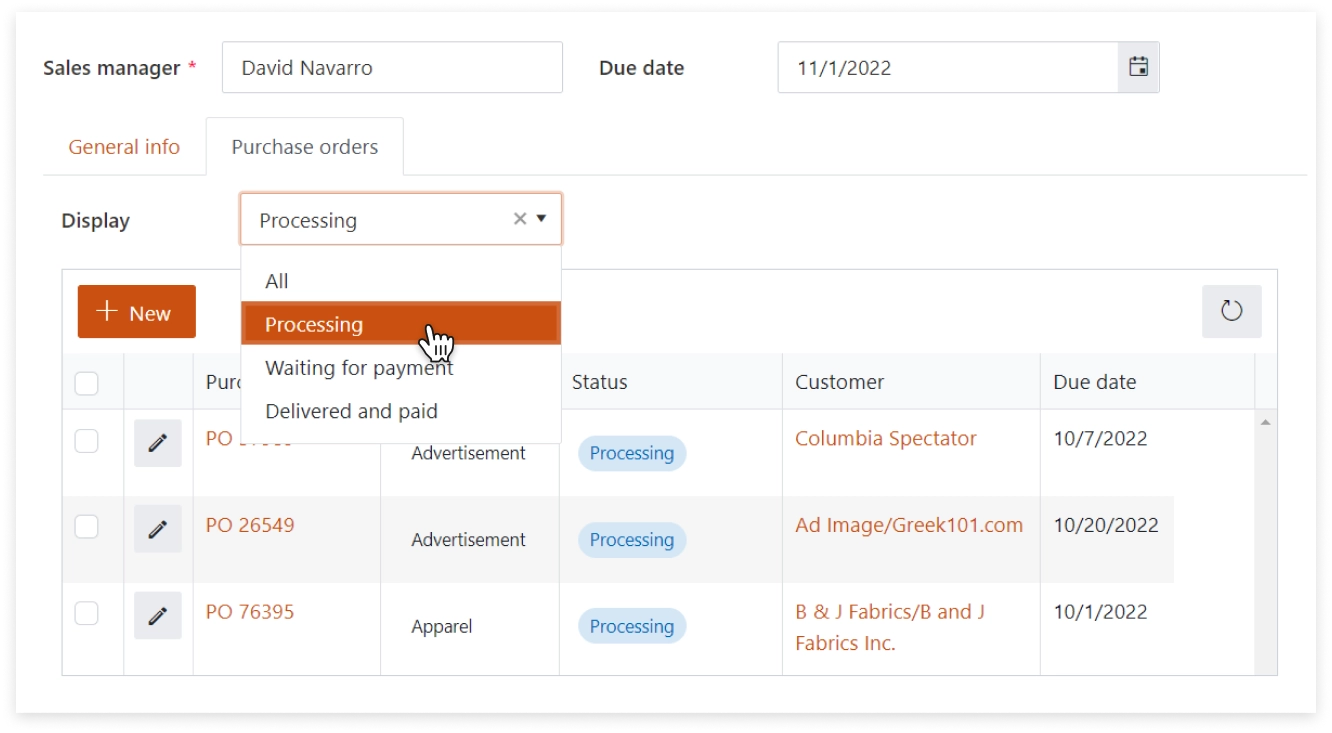Click the New button to create an order
The height and width of the screenshot is (733, 1332).
pos(136,312)
